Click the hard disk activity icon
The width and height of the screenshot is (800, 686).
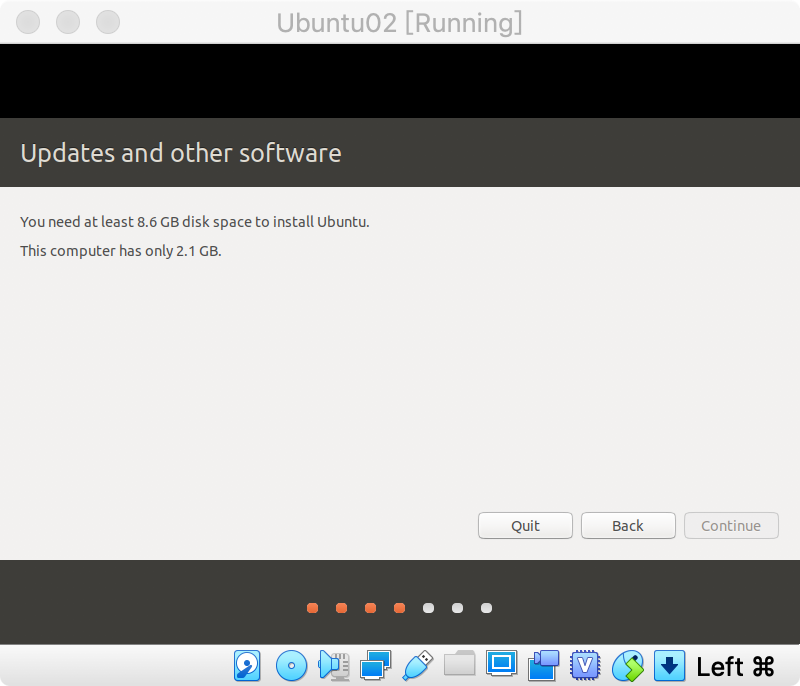coord(247,666)
